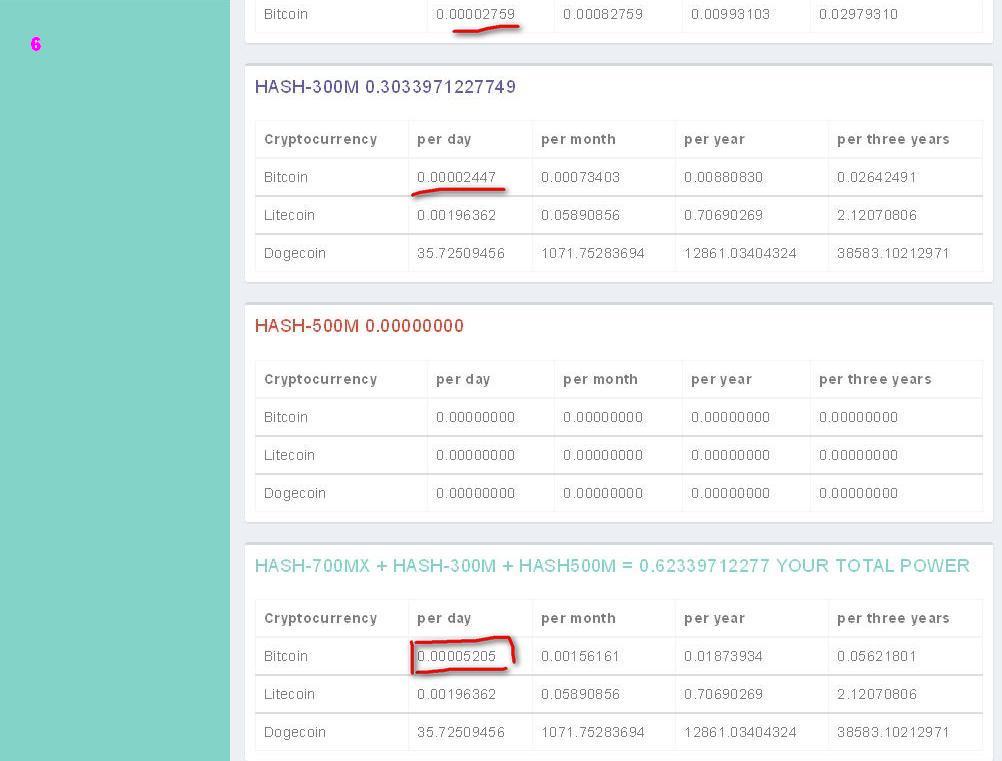The height and width of the screenshot is (761, 1002).
Task: Click the 0.00082759 value in top table
Action: (603, 14)
